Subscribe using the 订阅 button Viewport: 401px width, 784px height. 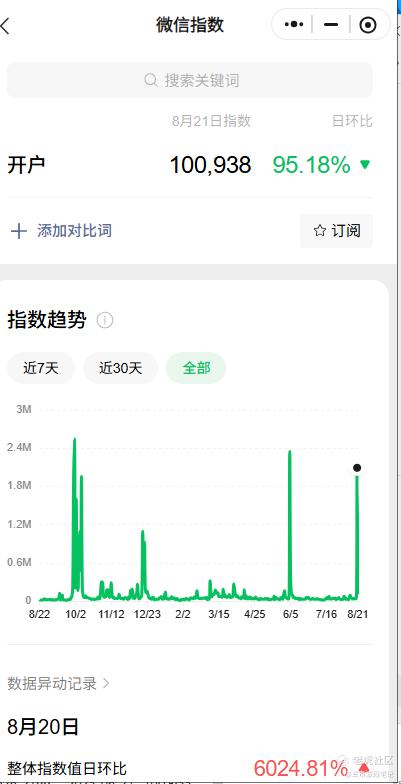[x=336, y=230]
